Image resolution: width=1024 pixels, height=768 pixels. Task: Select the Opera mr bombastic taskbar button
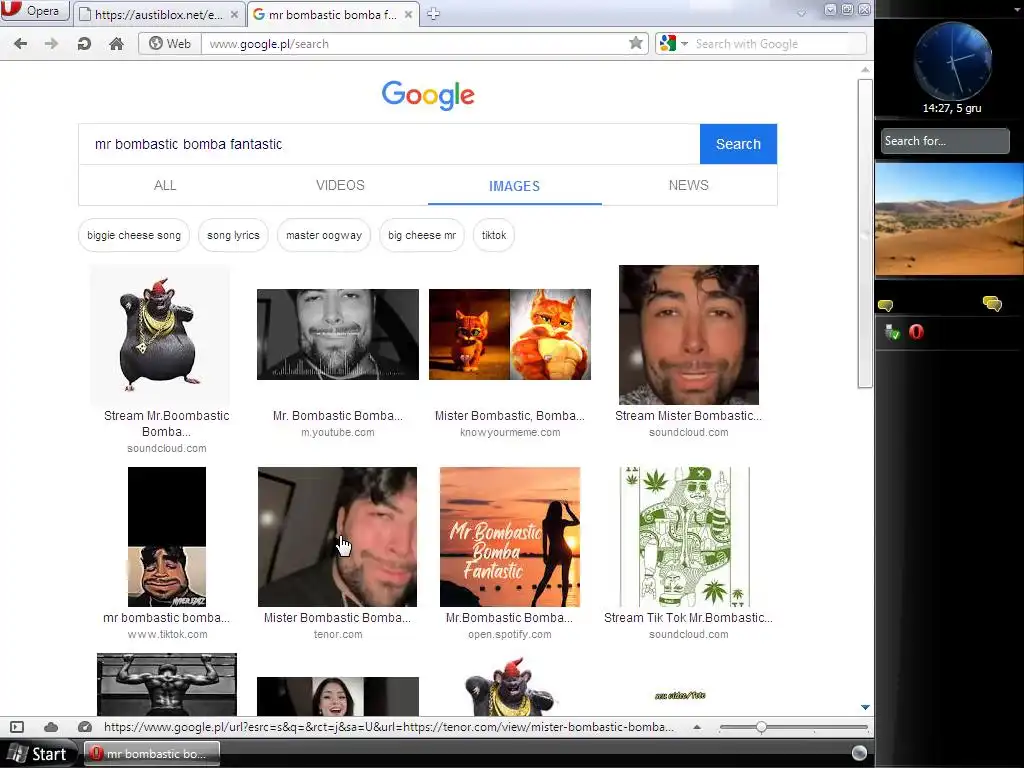(151, 754)
